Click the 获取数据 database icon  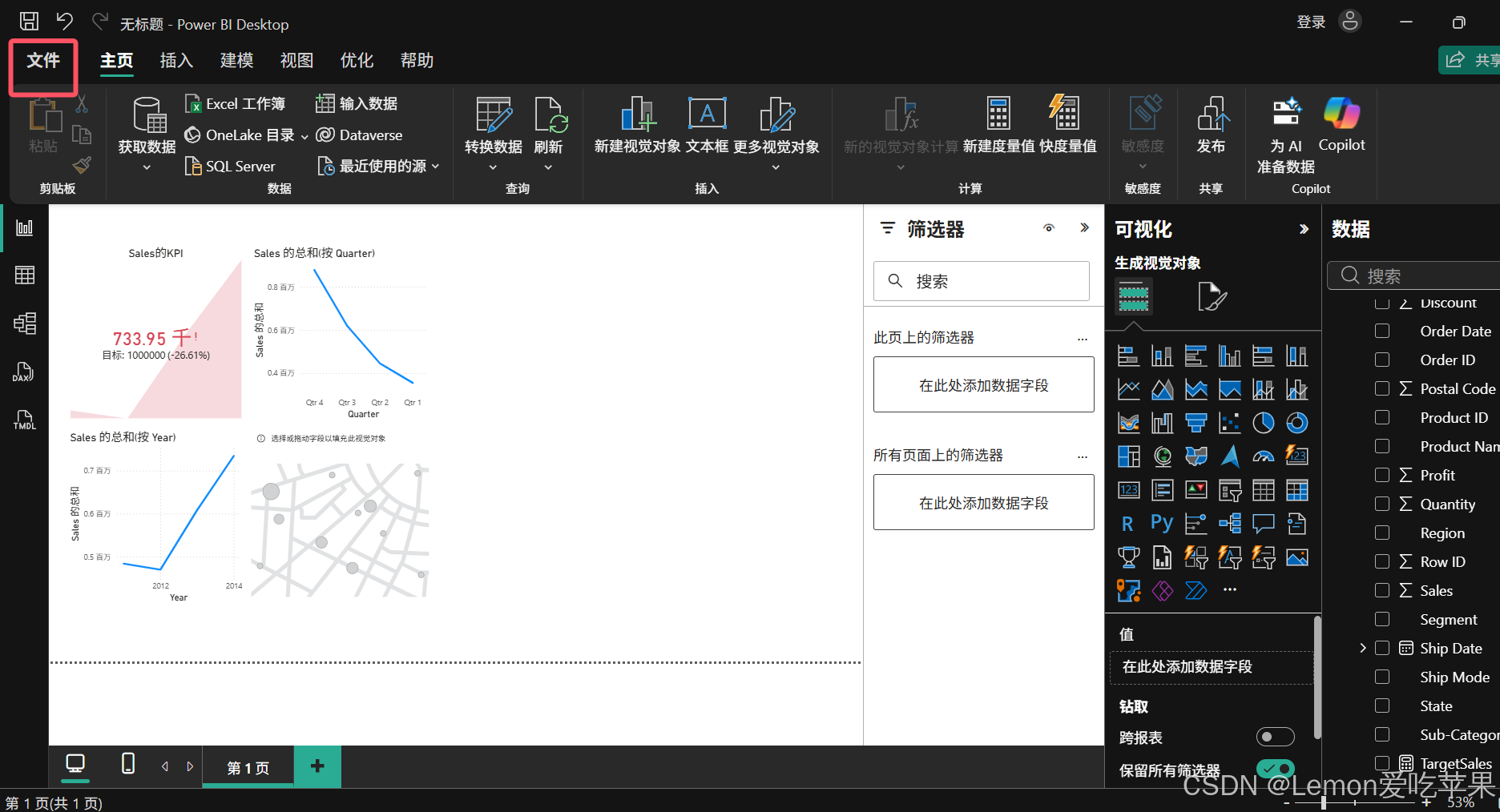click(x=149, y=115)
